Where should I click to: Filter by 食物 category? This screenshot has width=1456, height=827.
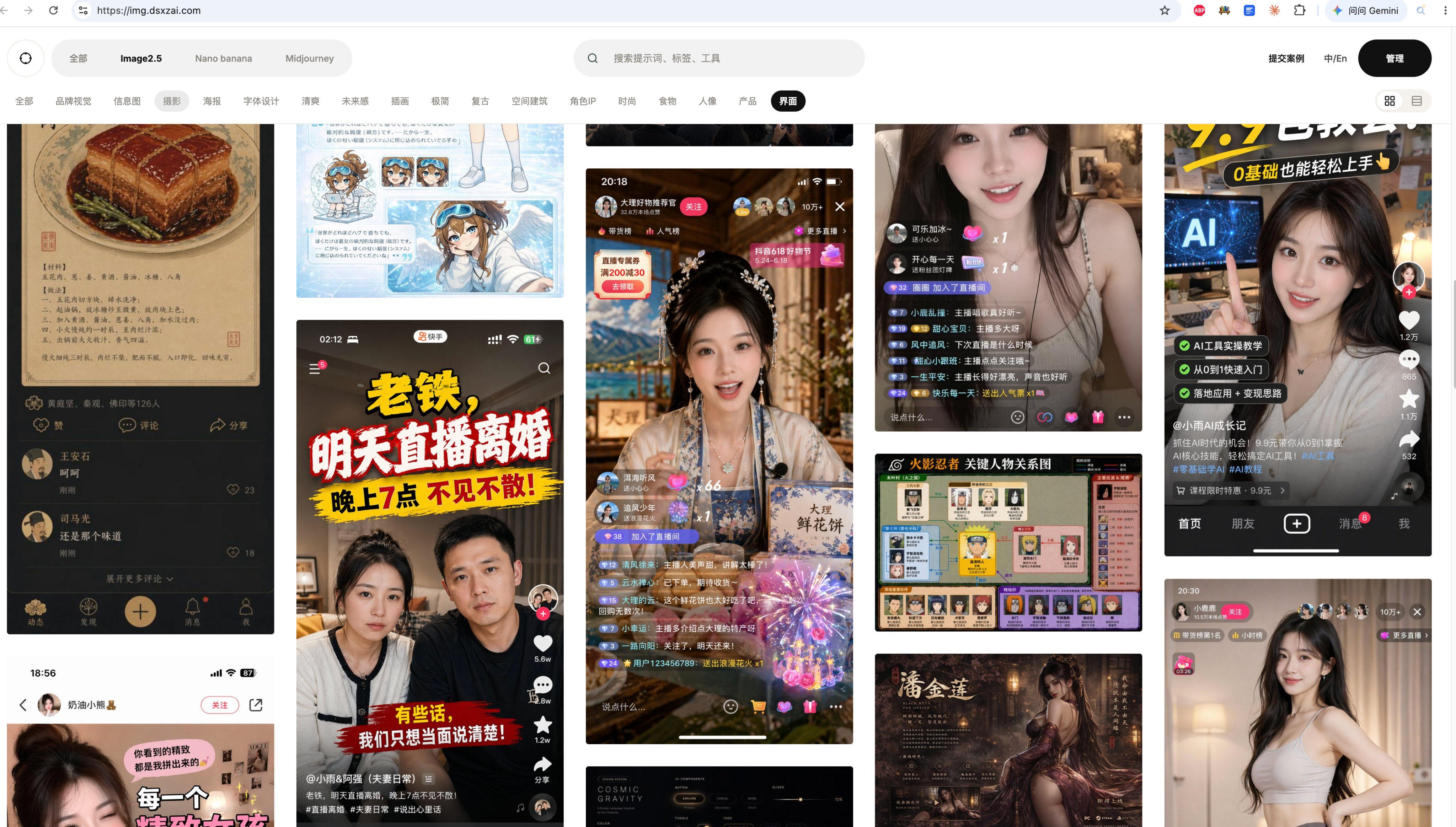[x=668, y=101]
